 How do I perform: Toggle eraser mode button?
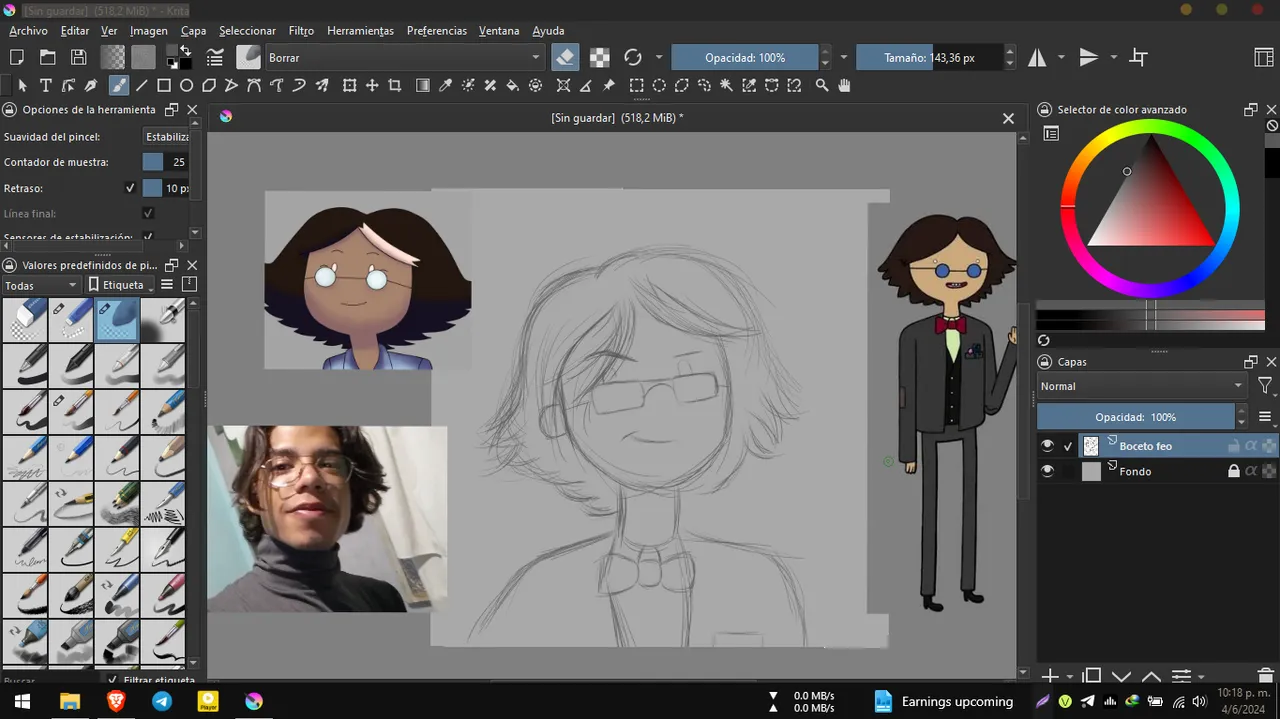(x=565, y=58)
